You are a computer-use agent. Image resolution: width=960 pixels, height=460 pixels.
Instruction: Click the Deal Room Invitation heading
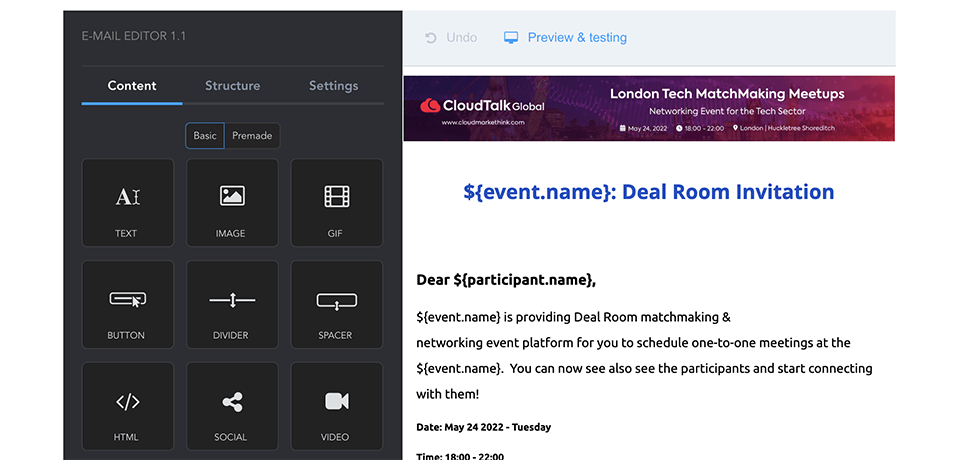(649, 192)
